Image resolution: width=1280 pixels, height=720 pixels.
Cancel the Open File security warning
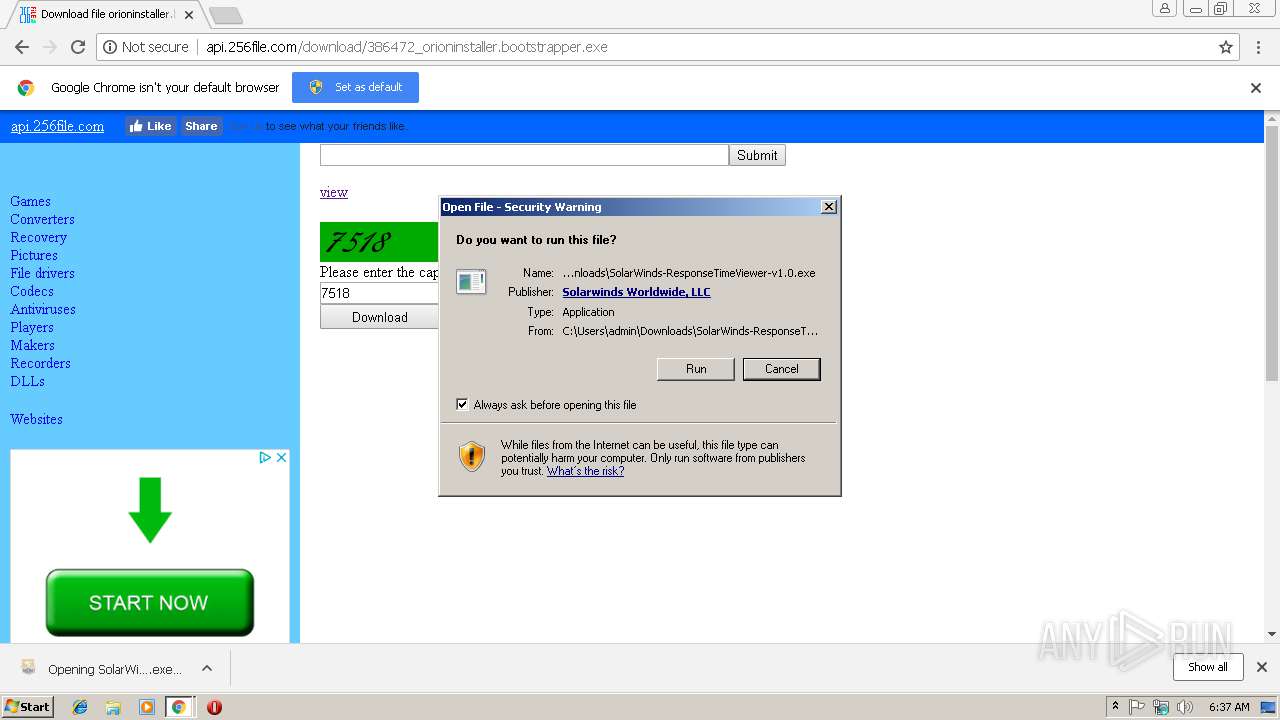782,369
